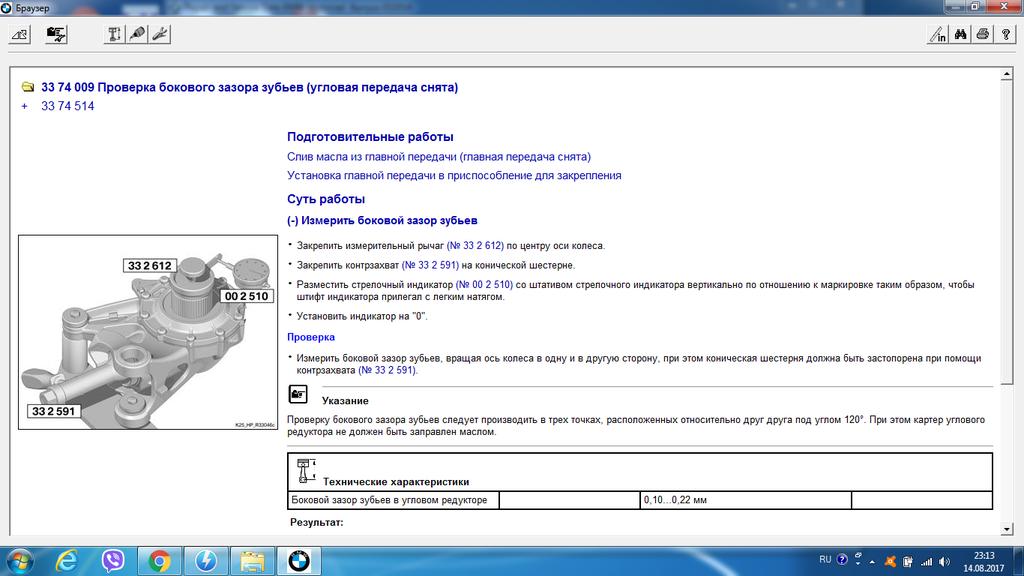Print the document using printer icon
Image resolution: width=1024 pixels, height=576 pixels.
tap(983, 34)
